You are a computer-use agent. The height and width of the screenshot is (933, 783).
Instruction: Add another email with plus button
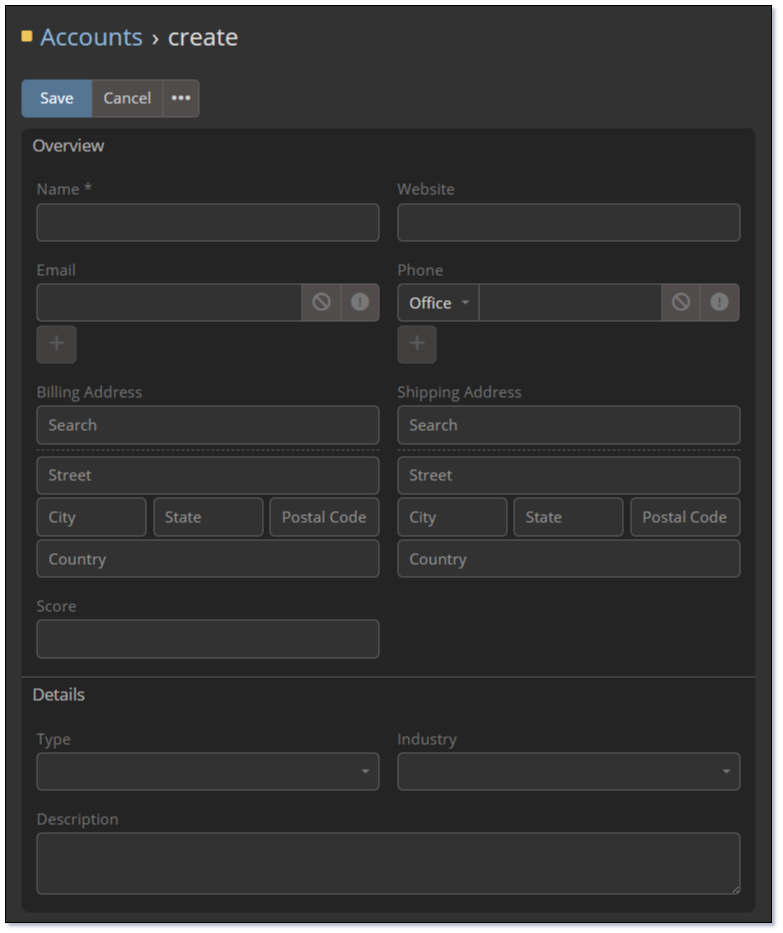57,344
